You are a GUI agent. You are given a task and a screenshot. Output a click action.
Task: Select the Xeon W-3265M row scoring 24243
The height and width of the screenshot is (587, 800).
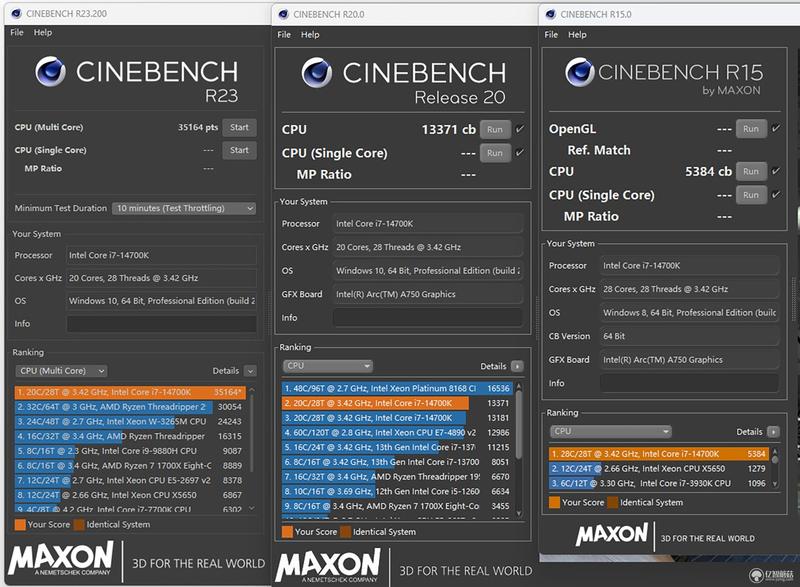[x=130, y=422]
